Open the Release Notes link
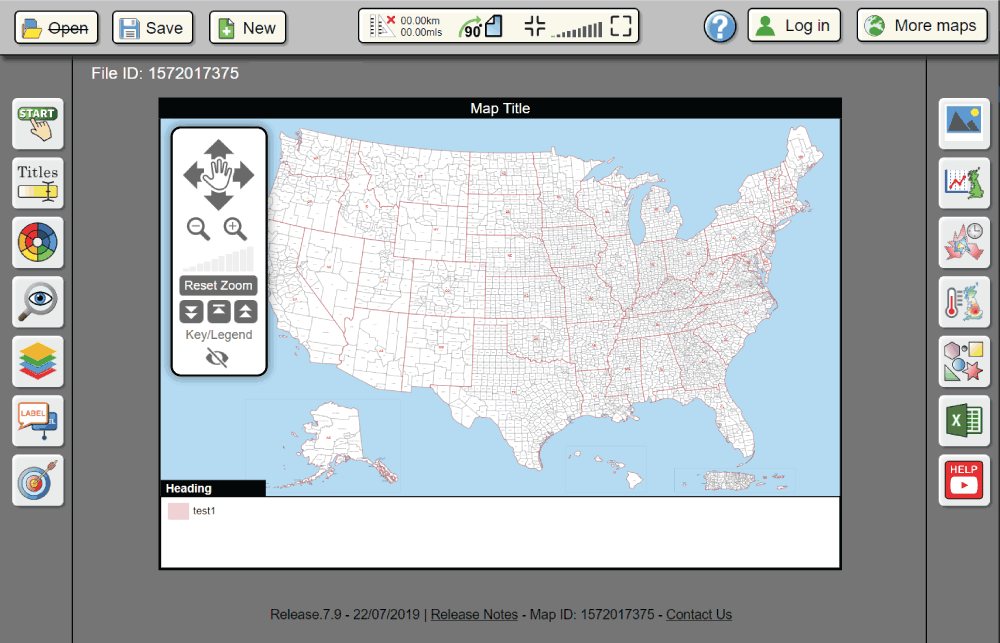The image size is (1000, 643). (474, 614)
